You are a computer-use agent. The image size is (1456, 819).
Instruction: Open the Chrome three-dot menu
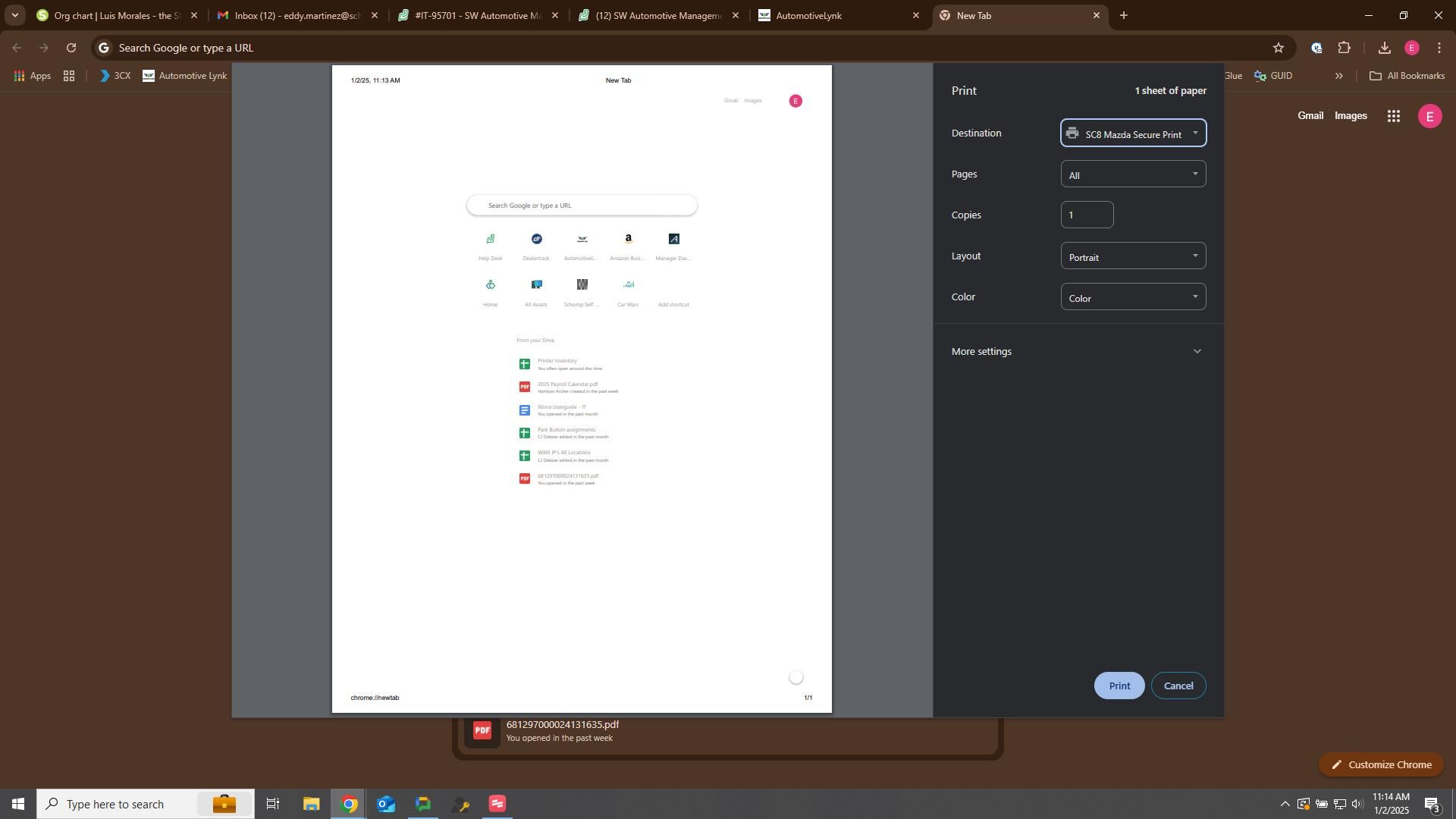(x=1439, y=48)
